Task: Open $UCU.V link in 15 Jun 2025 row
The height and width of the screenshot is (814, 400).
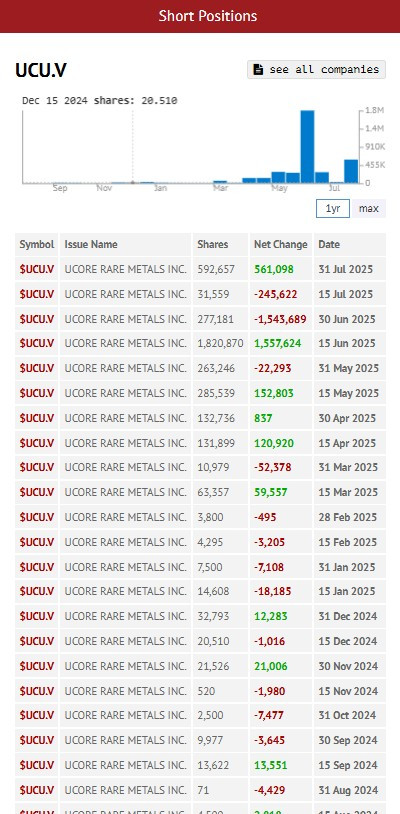Action: click(37, 343)
